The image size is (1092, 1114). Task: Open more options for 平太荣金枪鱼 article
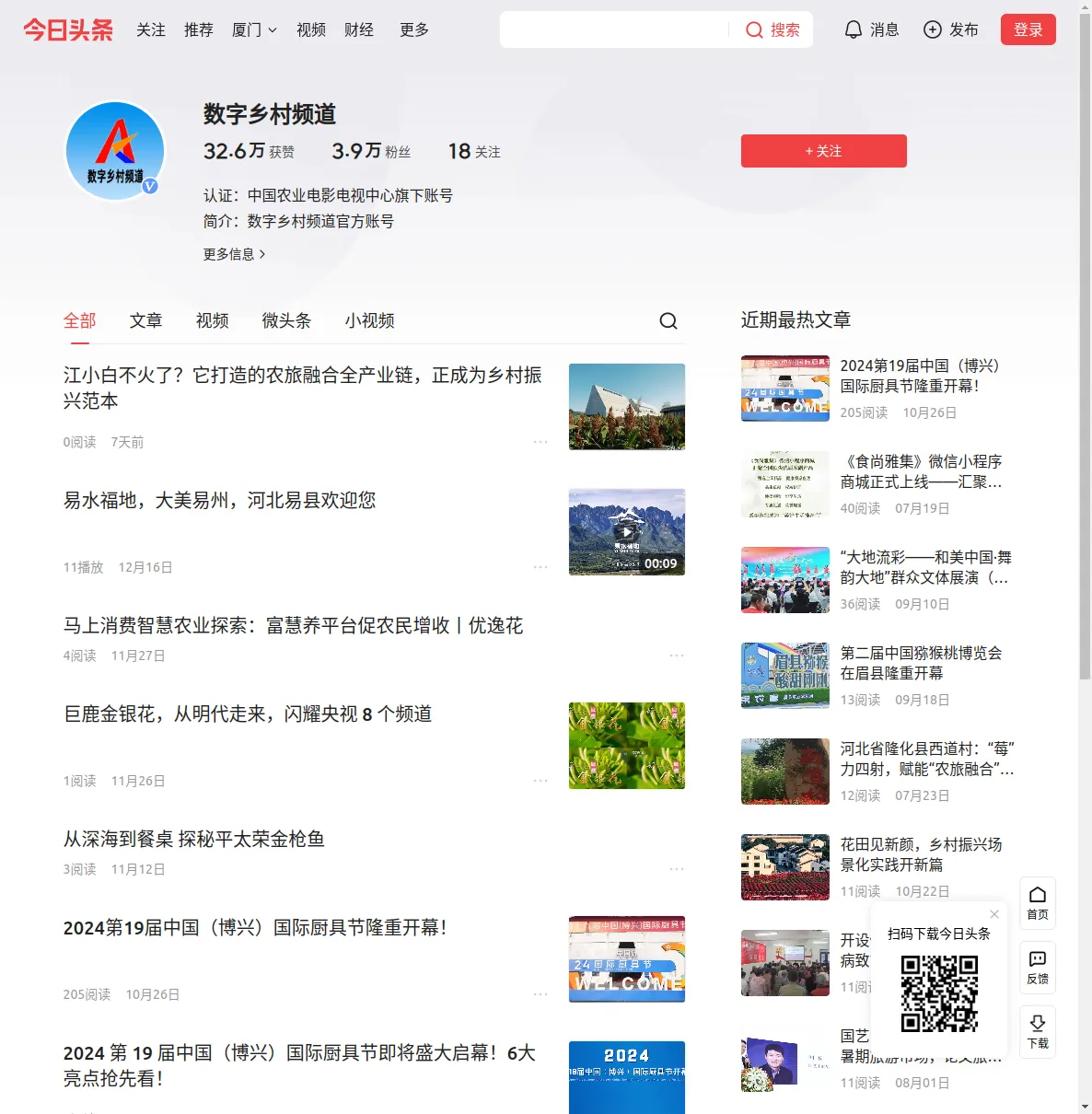click(677, 869)
